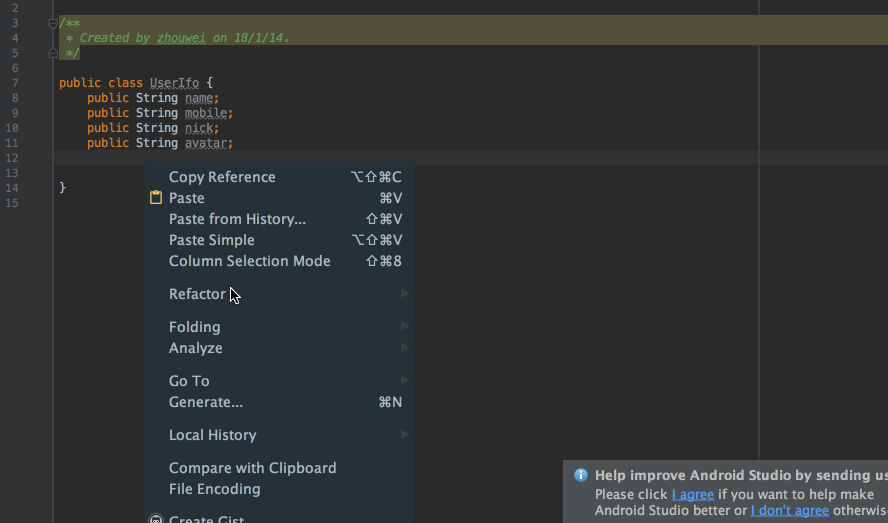Choose File Encoding menu entry
The height and width of the screenshot is (523, 888).
[x=280, y=488]
